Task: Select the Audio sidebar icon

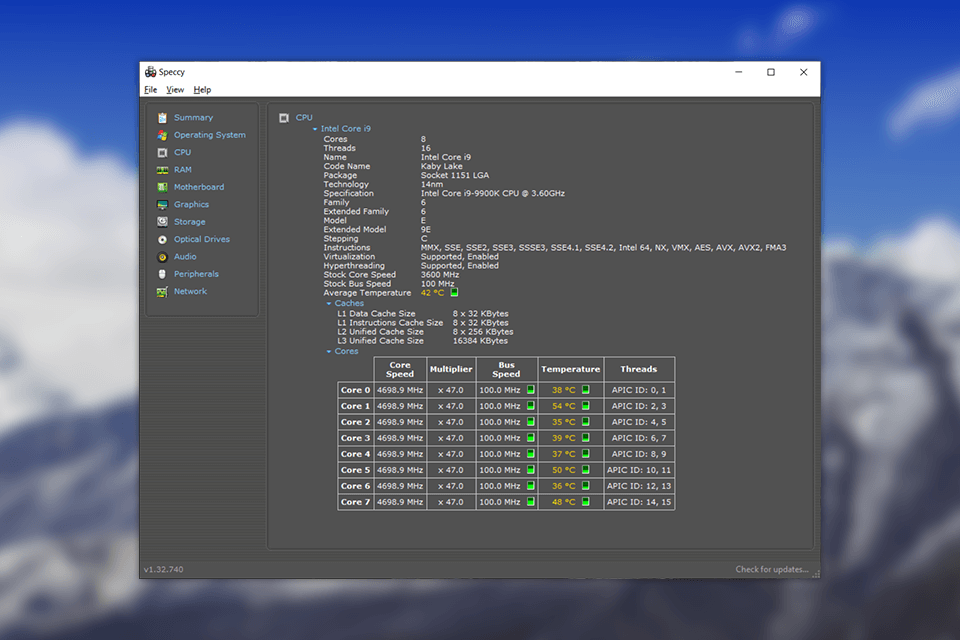Action: [162, 256]
